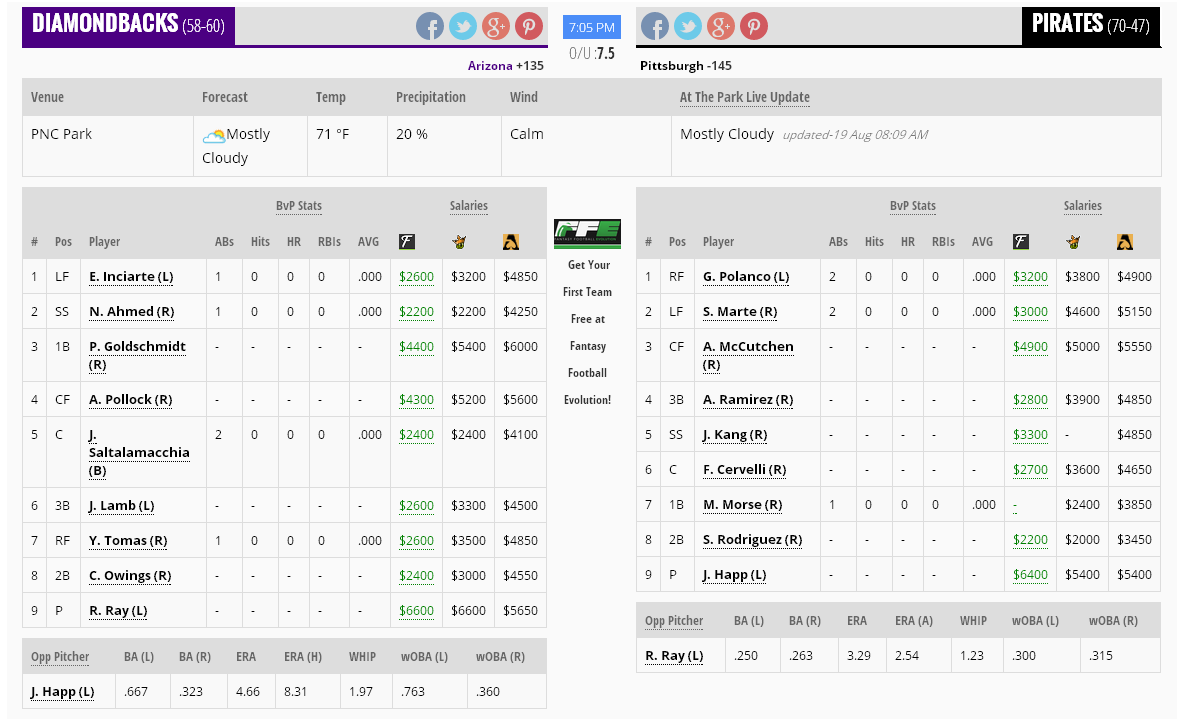The width and height of the screenshot is (1178, 719).
Task: Toggle the Salaries column group
Action: [468, 206]
